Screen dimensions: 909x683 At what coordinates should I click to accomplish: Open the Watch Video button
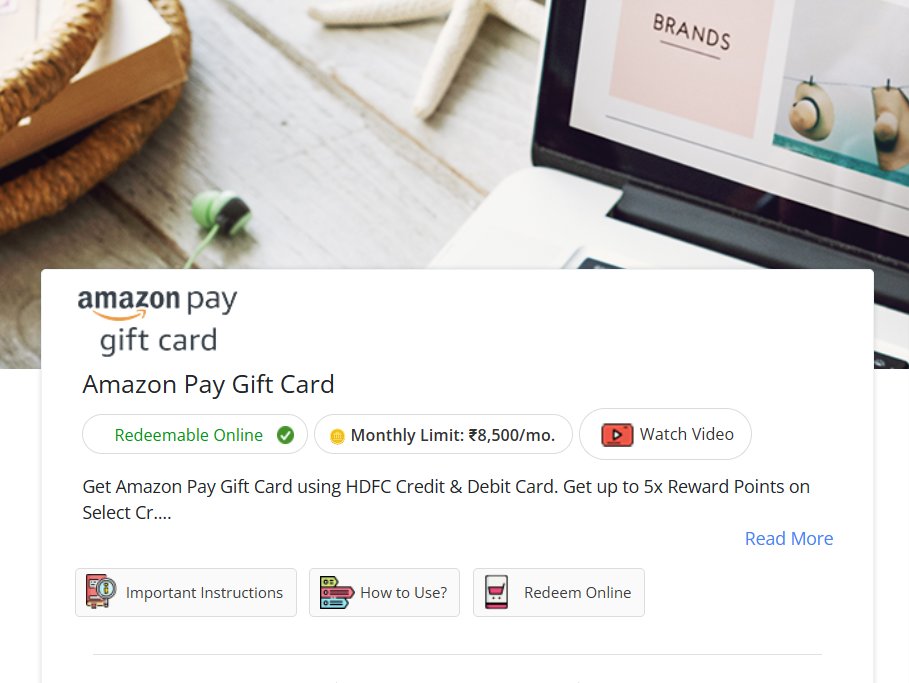coord(666,434)
